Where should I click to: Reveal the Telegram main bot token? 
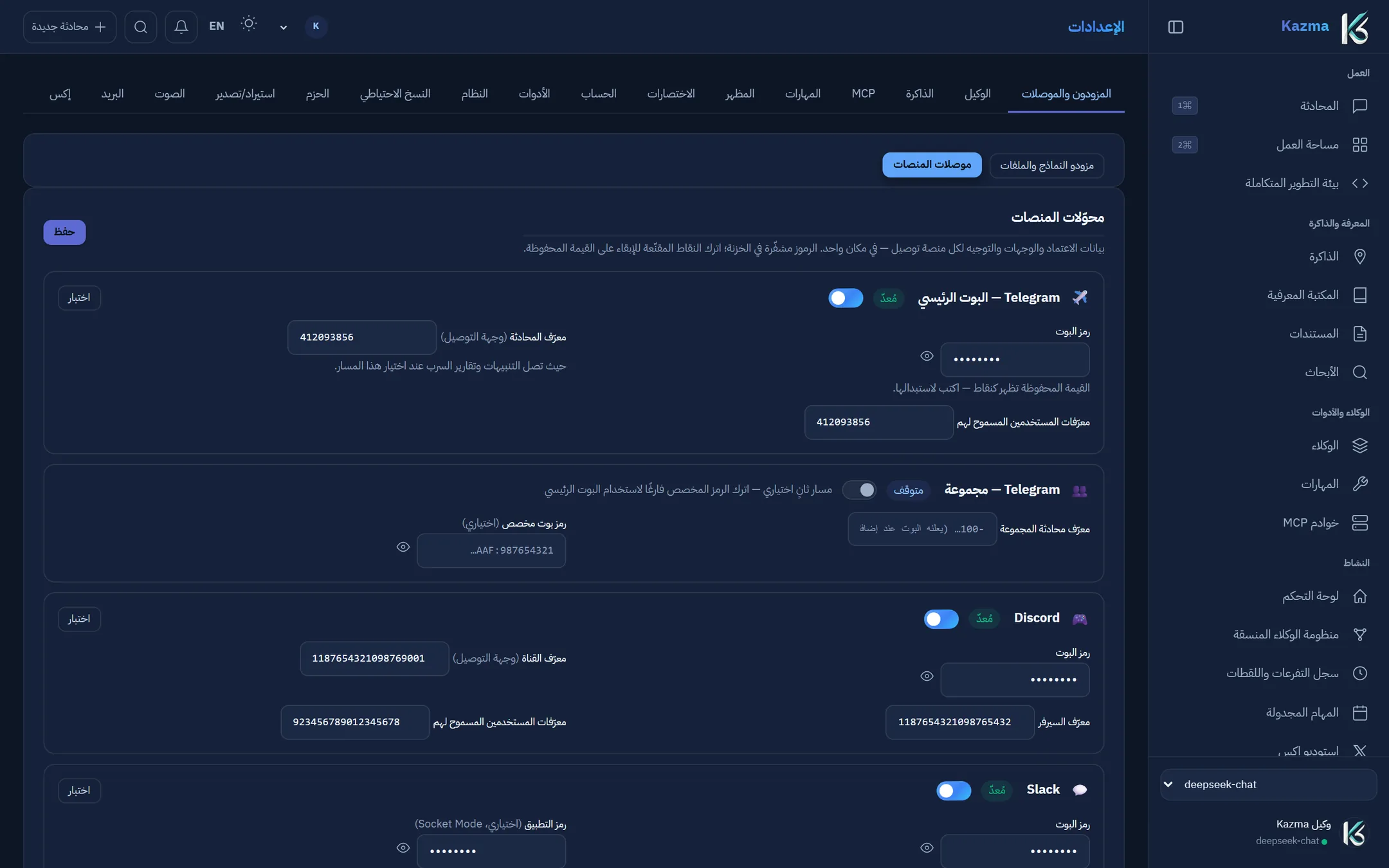pyautogui.click(x=927, y=356)
